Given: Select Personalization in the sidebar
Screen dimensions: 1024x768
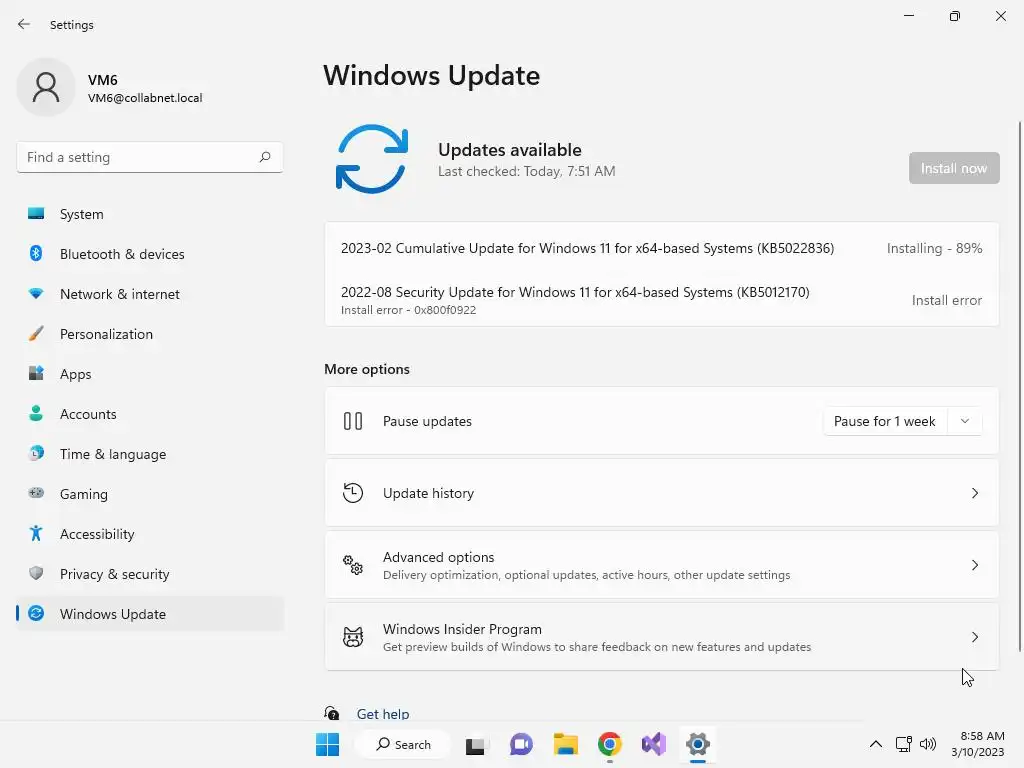Looking at the screenshot, I should [x=150, y=334].
